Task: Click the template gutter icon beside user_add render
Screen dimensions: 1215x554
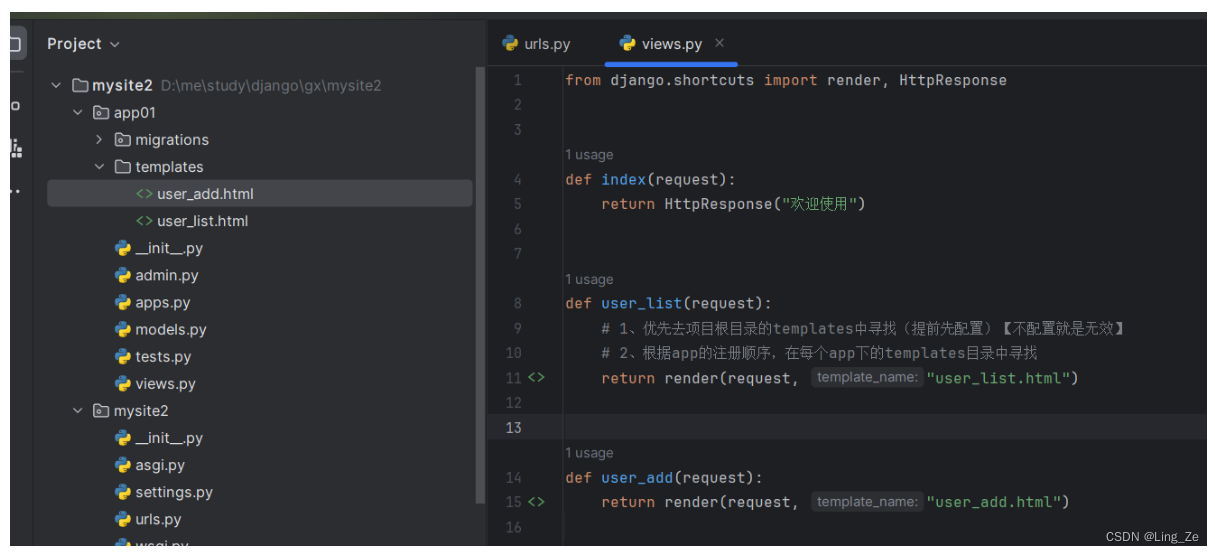Action: pyautogui.click(x=537, y=502)
